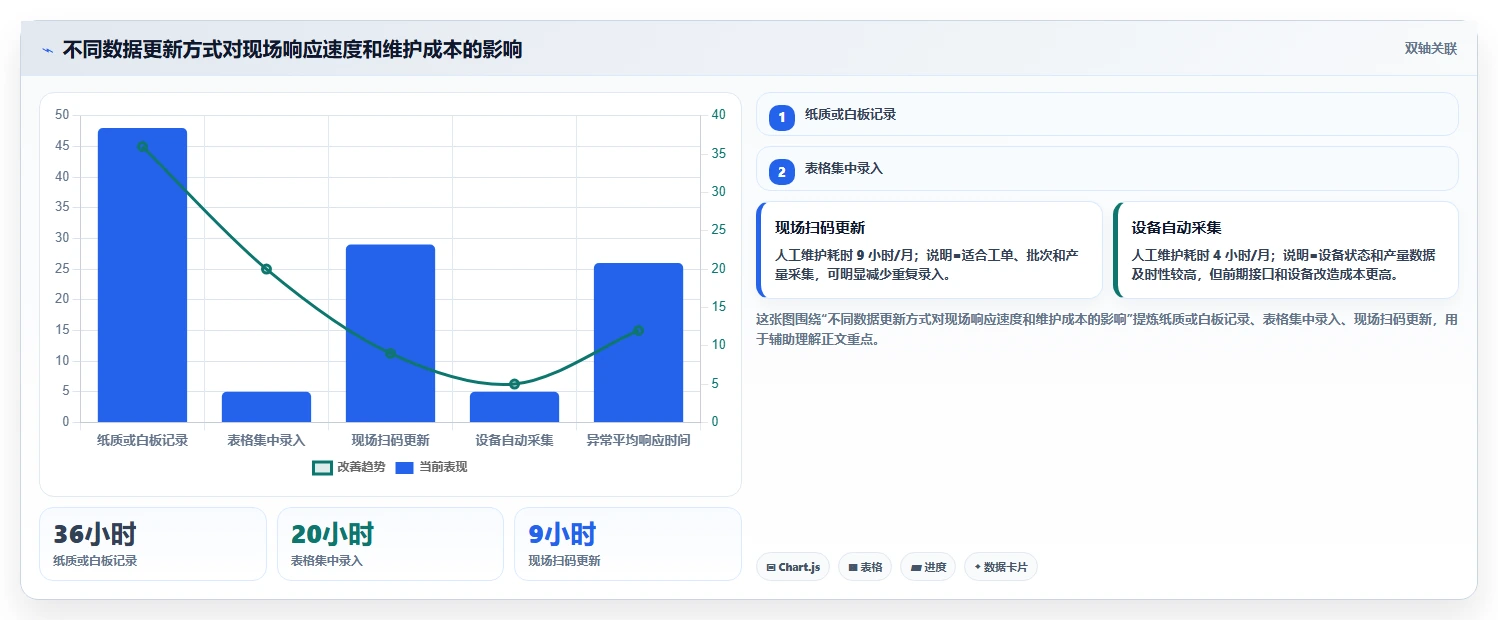Click the x-axis label 设备自动采集
Image resolution: width=1498 pixels, height=620 pixels.
(514, 440)
